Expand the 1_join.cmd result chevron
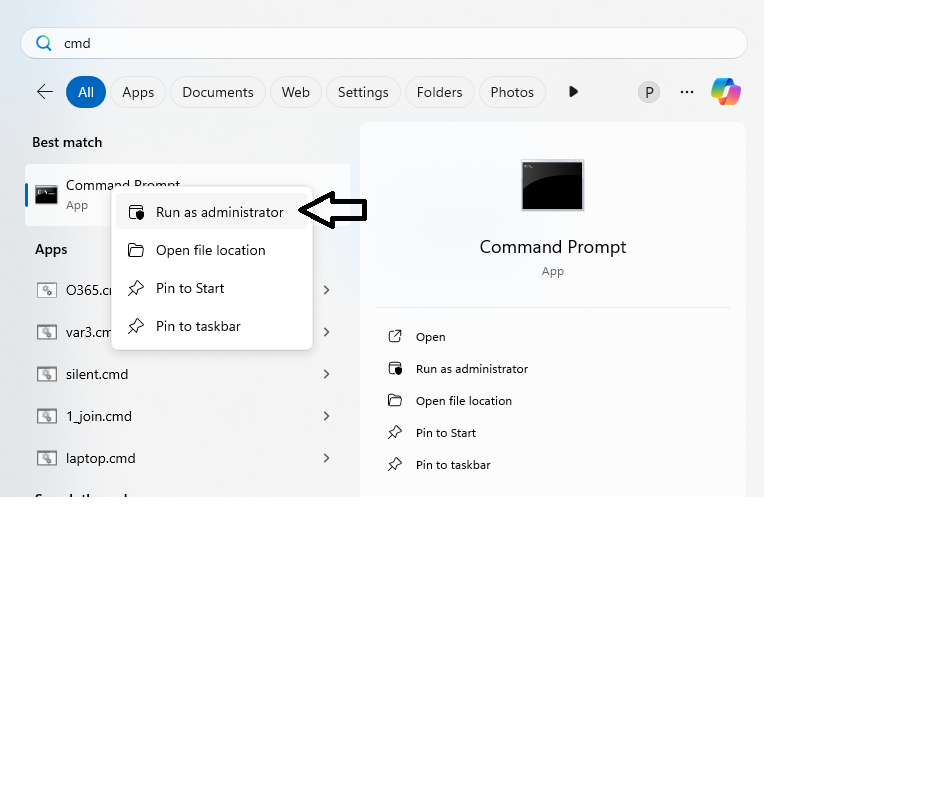Image resolution: width=943 pixels, height=809 pixels. pyautogui.click(x=327, y=416)
